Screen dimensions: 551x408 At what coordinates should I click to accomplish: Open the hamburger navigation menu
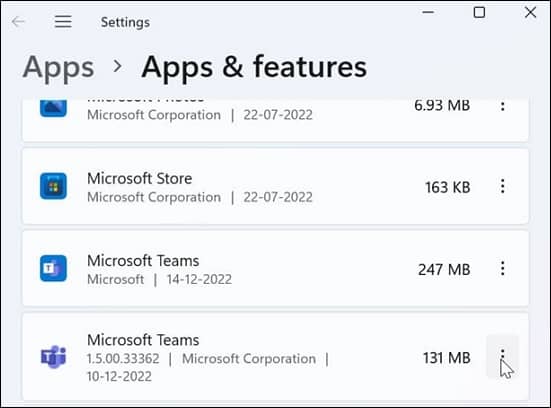coord(63,22)
